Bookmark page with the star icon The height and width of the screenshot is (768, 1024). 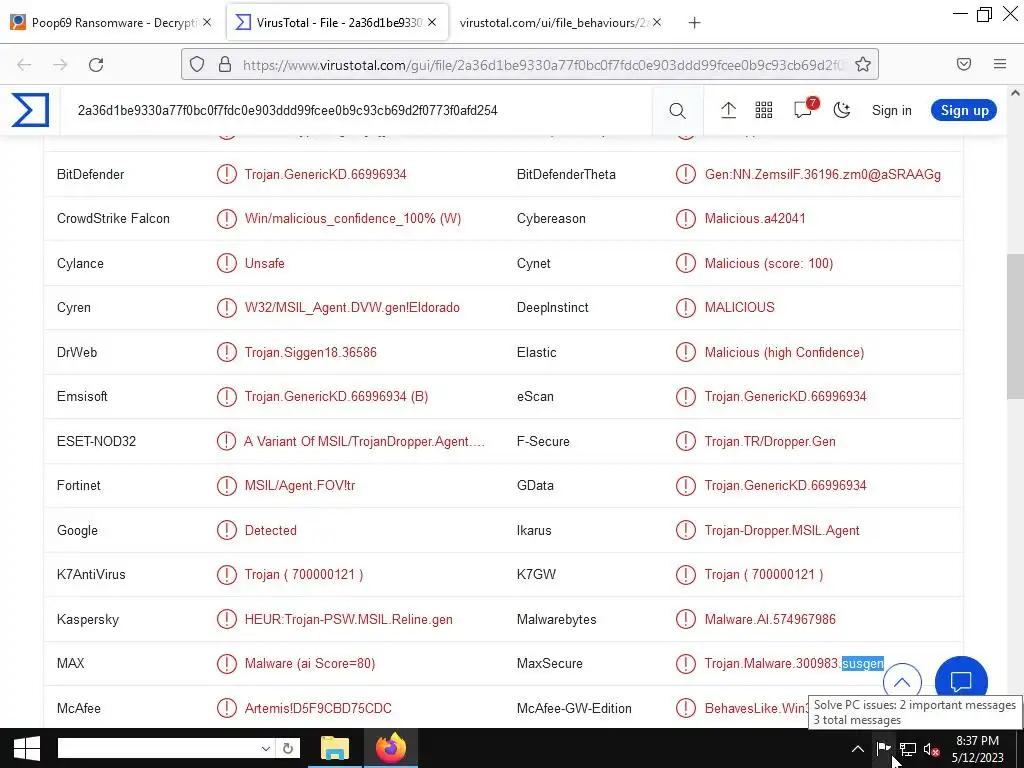[863, 64]
